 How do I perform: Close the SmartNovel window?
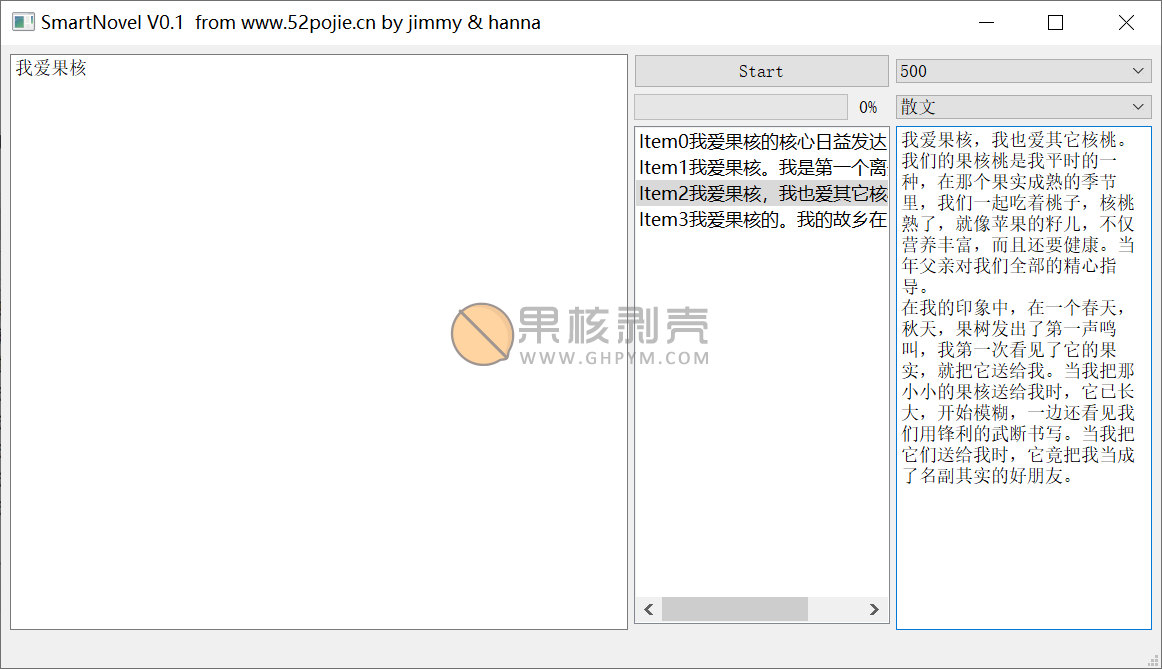1126,23
